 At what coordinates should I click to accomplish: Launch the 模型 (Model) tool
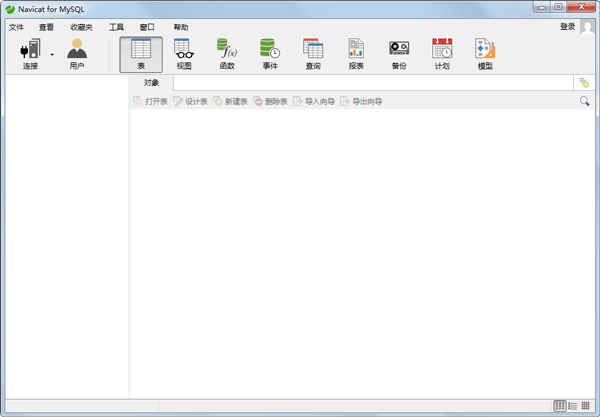pos(485,54)
